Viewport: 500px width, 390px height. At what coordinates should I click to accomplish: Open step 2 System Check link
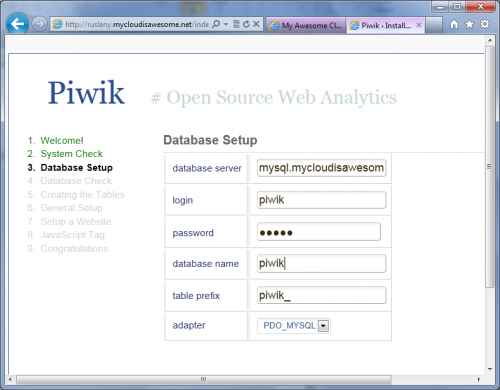(72, 154)
